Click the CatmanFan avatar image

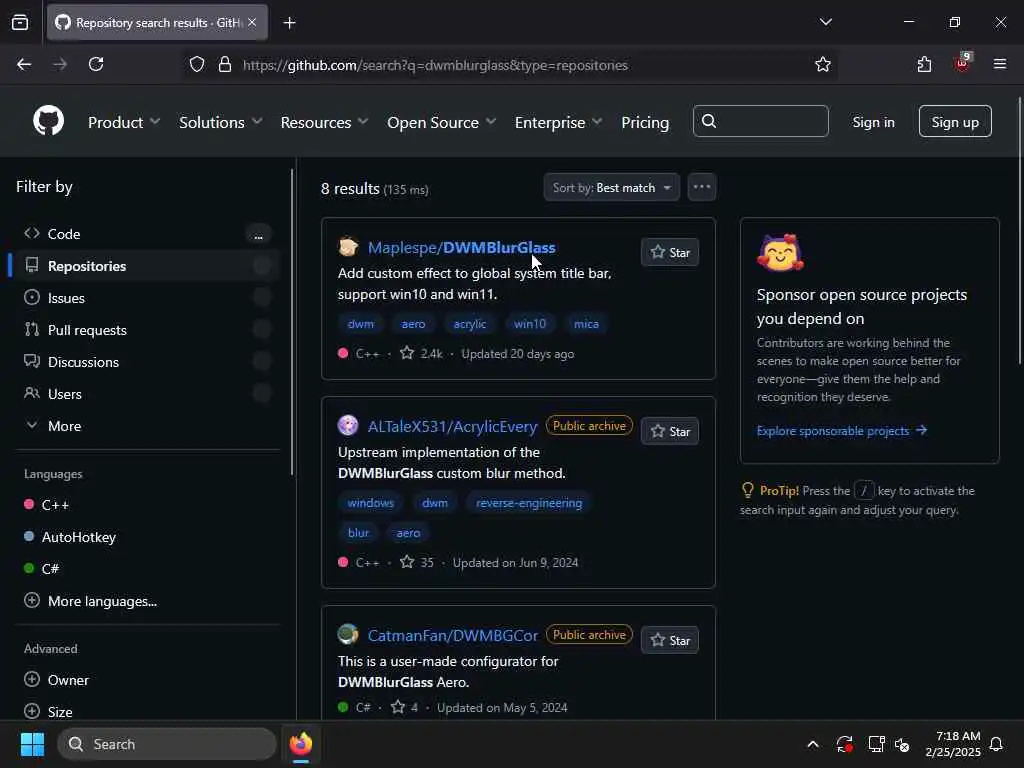pyautogui.click(x=348, y=634)
